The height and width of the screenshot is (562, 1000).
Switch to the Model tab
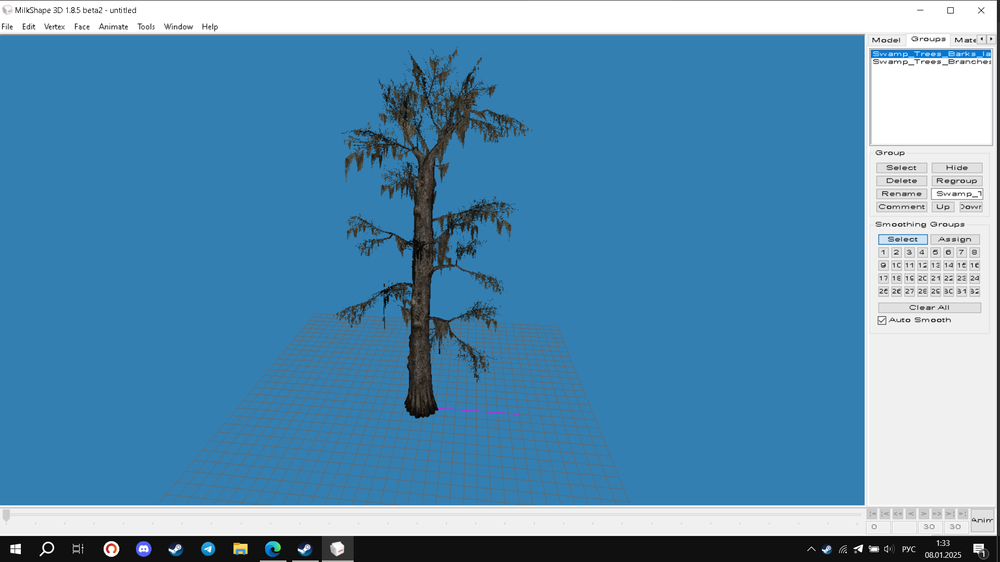(x=886, y=40)
